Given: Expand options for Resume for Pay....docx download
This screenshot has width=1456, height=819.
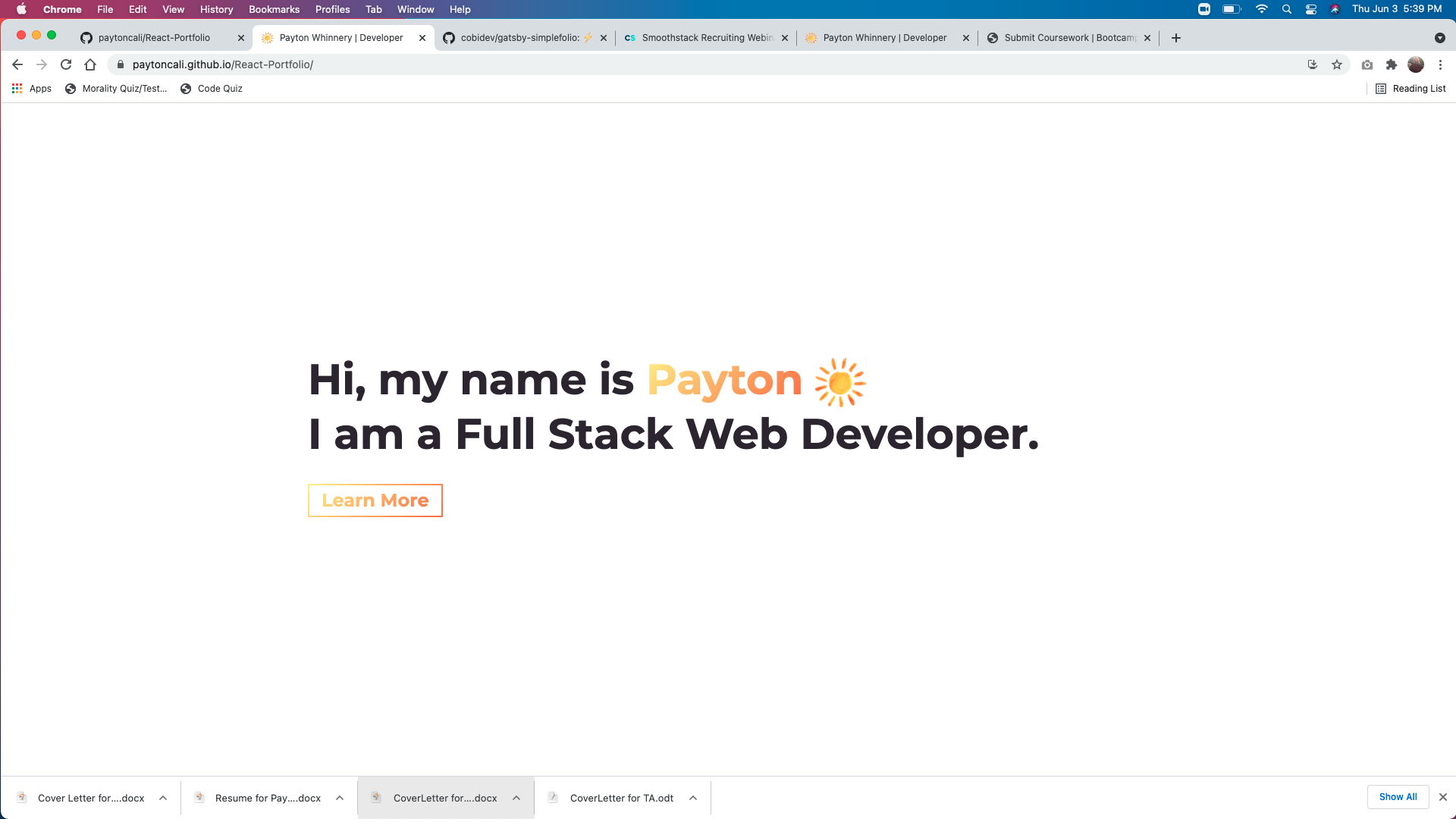Looking at the screenshot, I should click(x=340, y=798).
